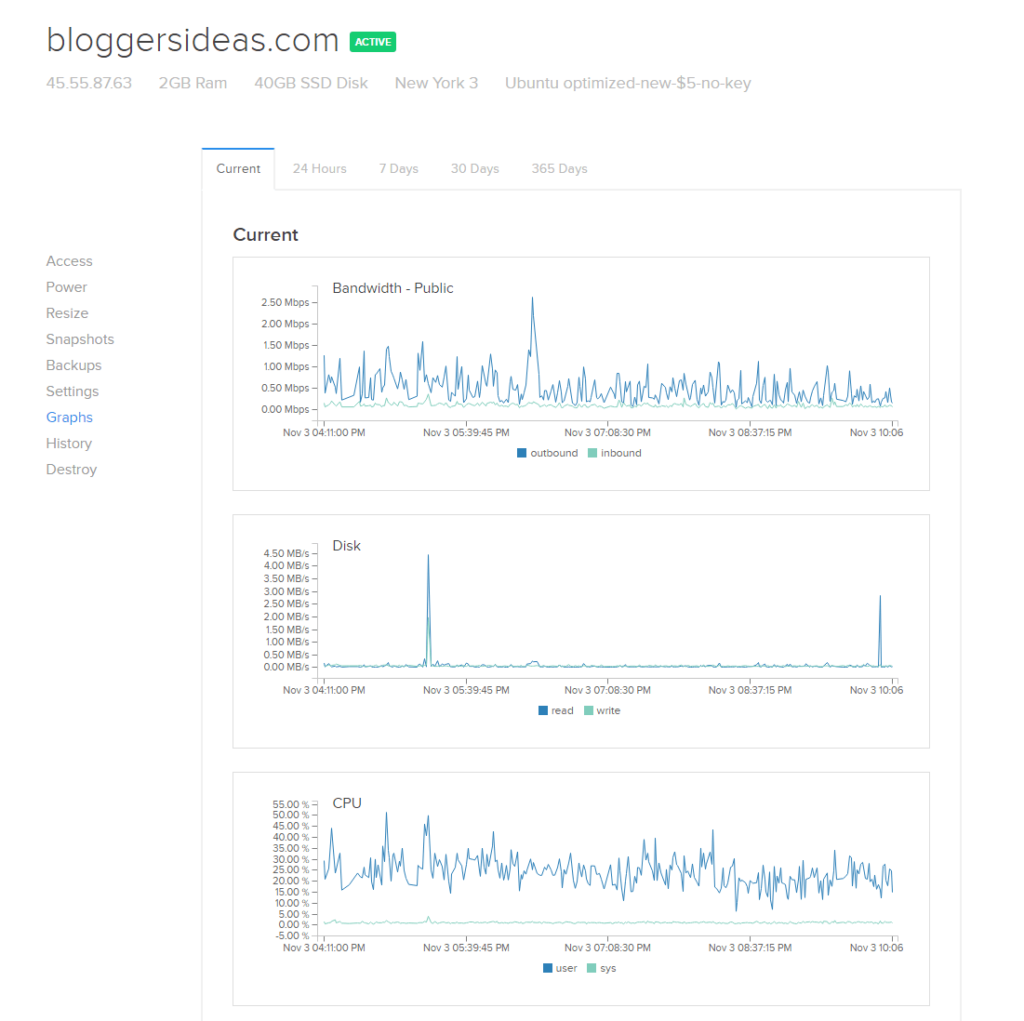View droplet History
The height and width of the screenshot is (1021, 1024).
(68, 443)
